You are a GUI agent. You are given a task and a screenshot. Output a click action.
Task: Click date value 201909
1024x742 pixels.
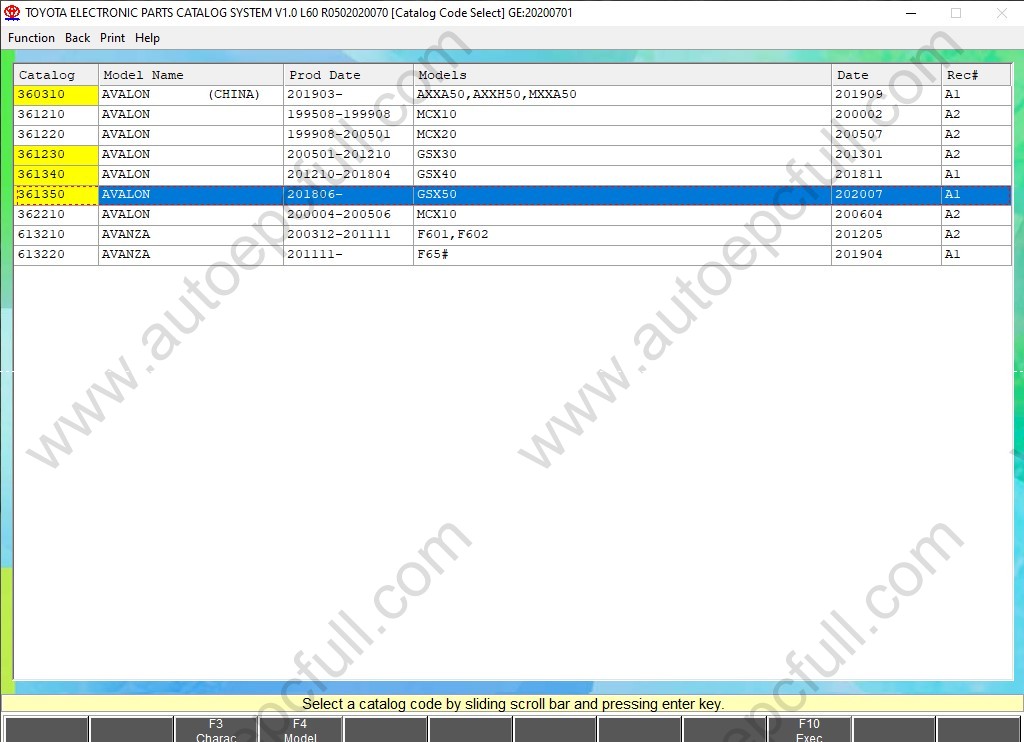(886, 95)
